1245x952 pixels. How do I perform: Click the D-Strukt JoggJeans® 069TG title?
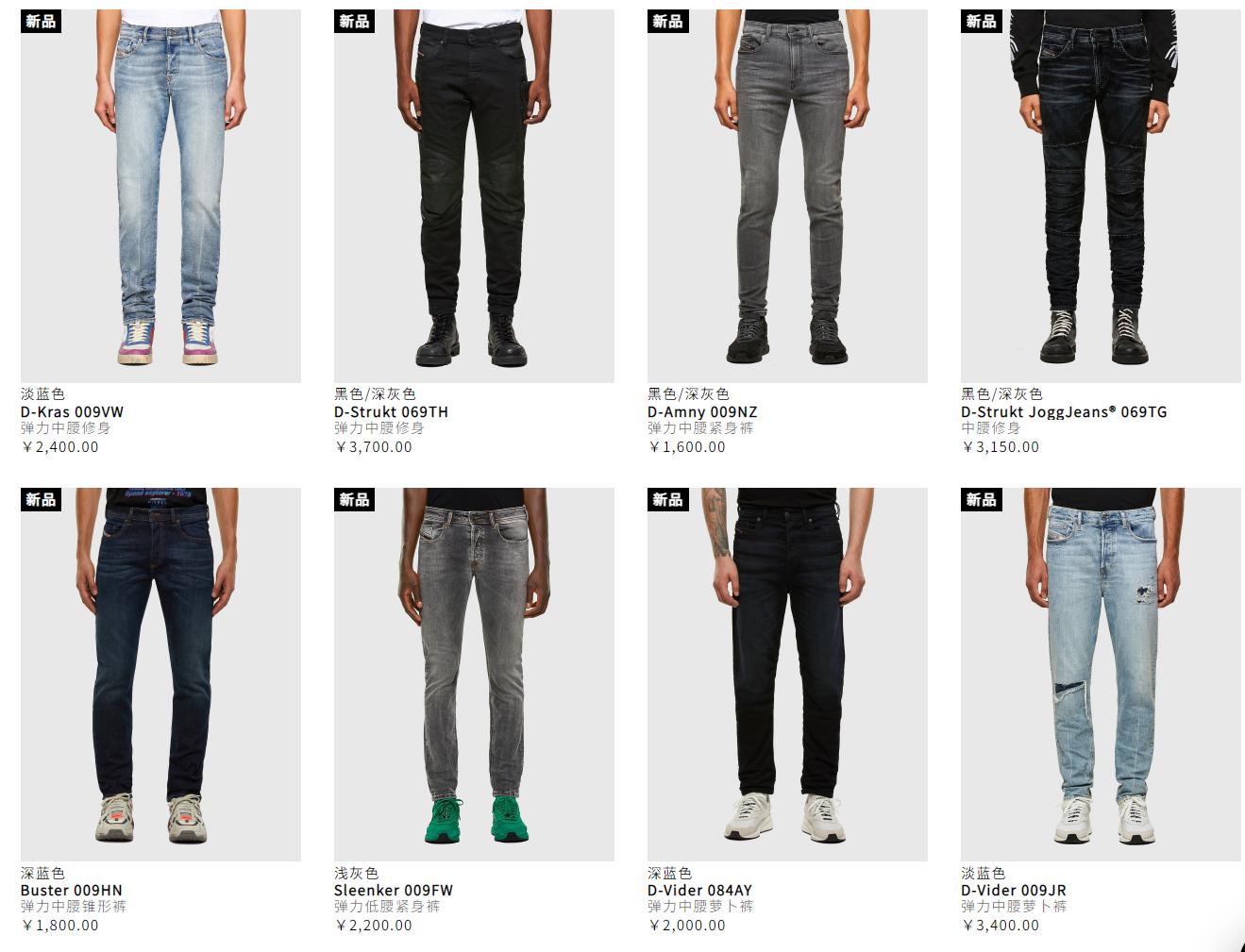[x=1064, y=412]
